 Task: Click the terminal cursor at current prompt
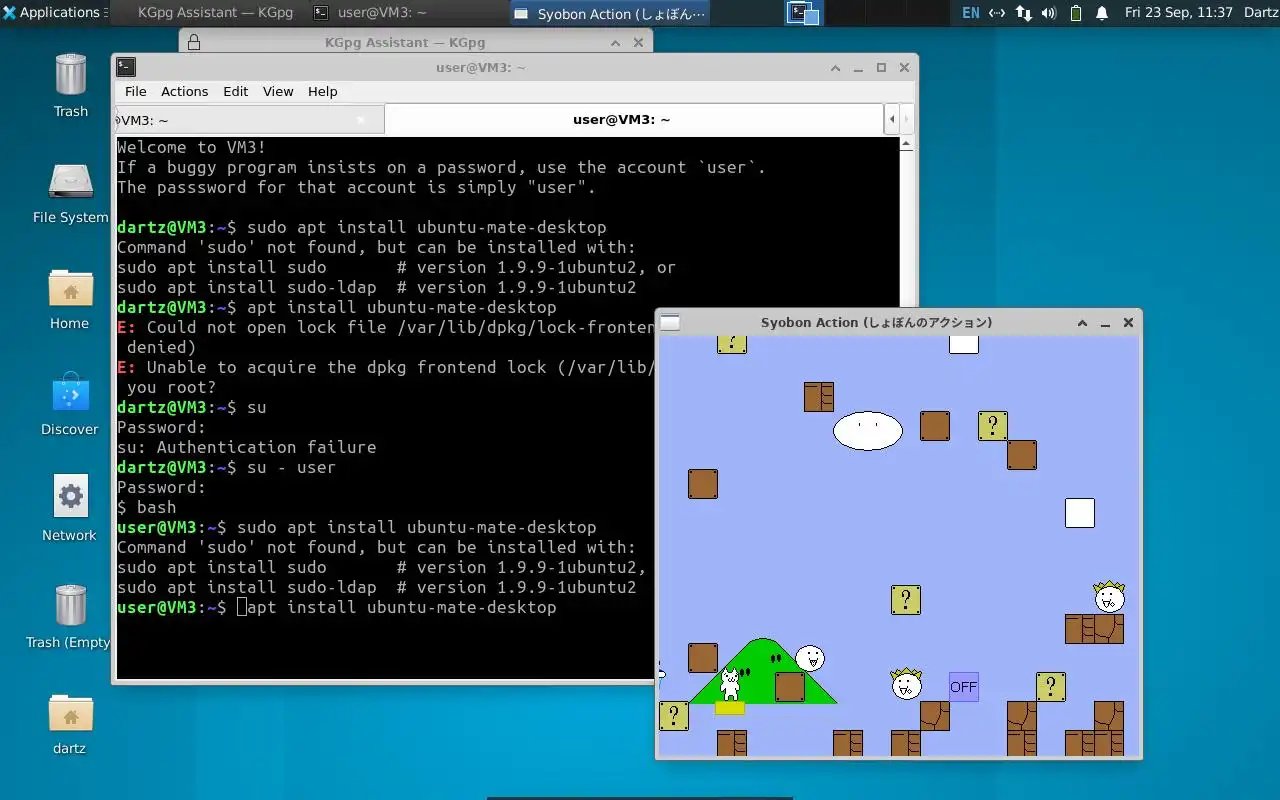242,607
